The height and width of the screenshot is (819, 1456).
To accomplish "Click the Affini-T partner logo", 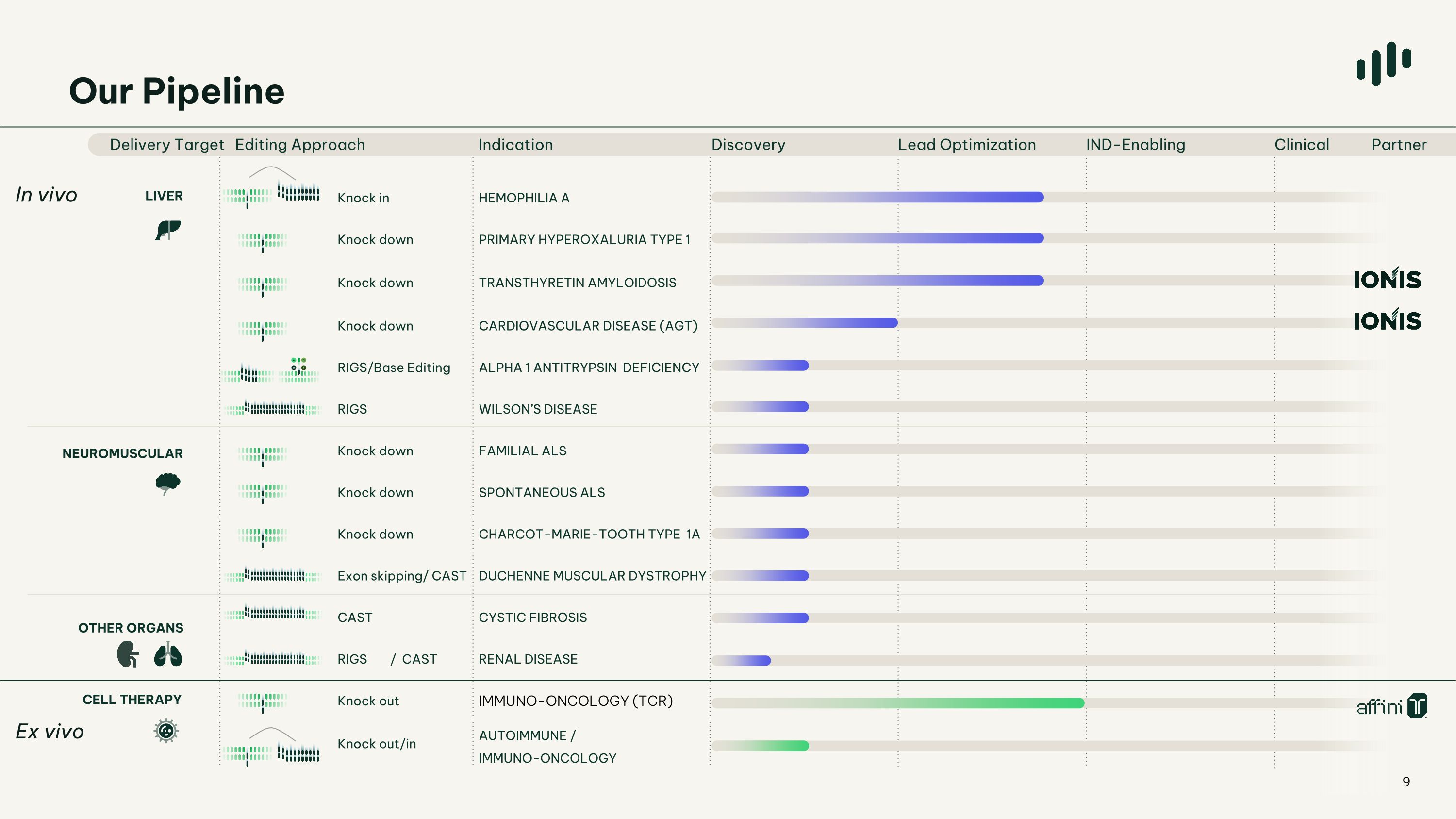I will point(1391,705).
